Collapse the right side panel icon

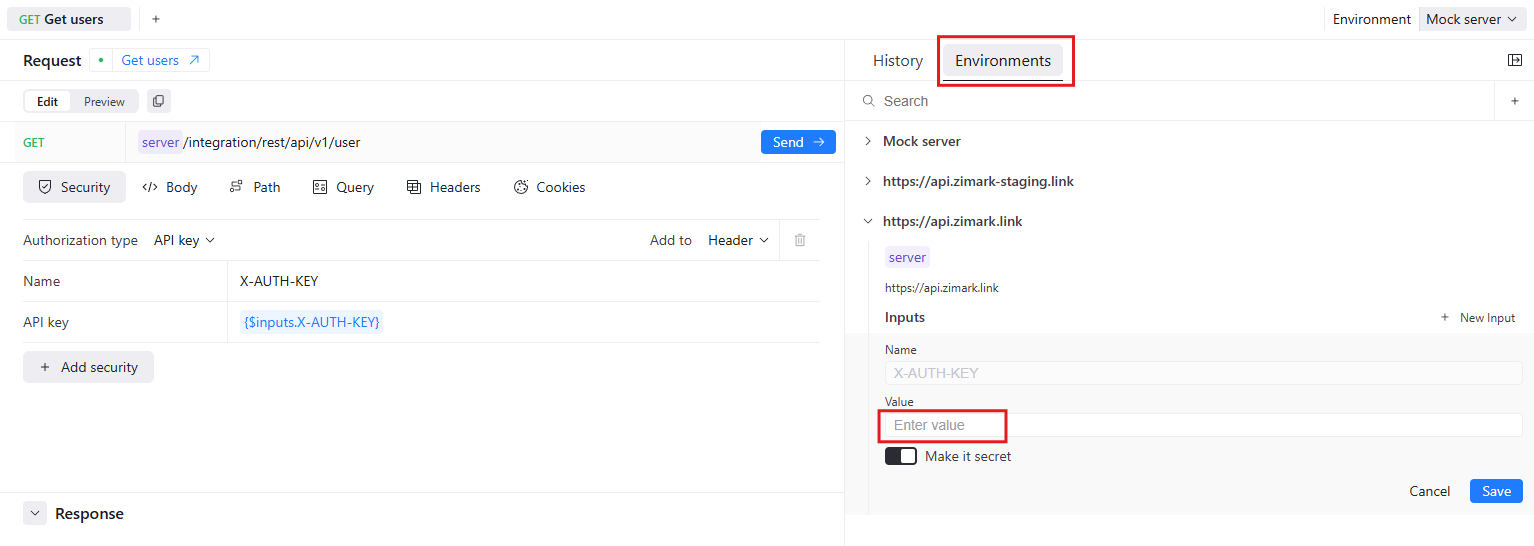click(x=1514, y=60)
